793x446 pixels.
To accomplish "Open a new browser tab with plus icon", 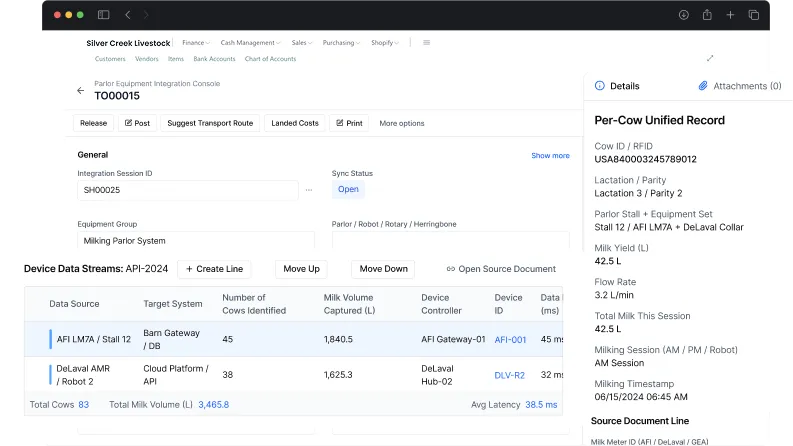I will pyautogui.click(x=730, y=15).
